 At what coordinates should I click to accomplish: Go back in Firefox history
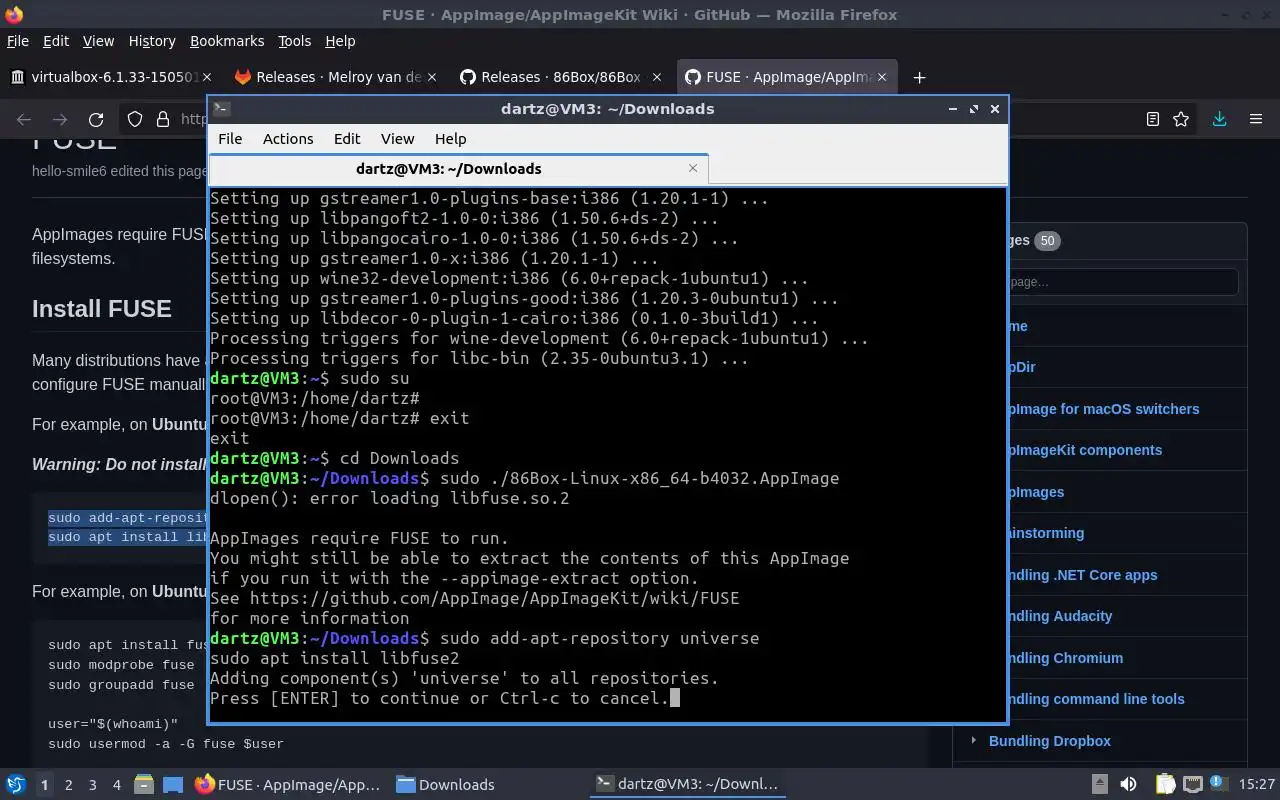click(x=24, y=120)
